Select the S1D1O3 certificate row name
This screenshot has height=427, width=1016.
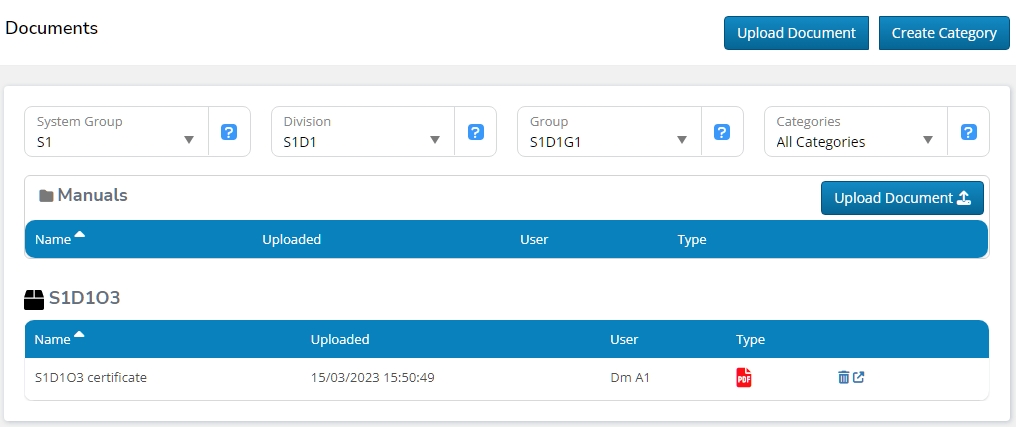[91, 378]
